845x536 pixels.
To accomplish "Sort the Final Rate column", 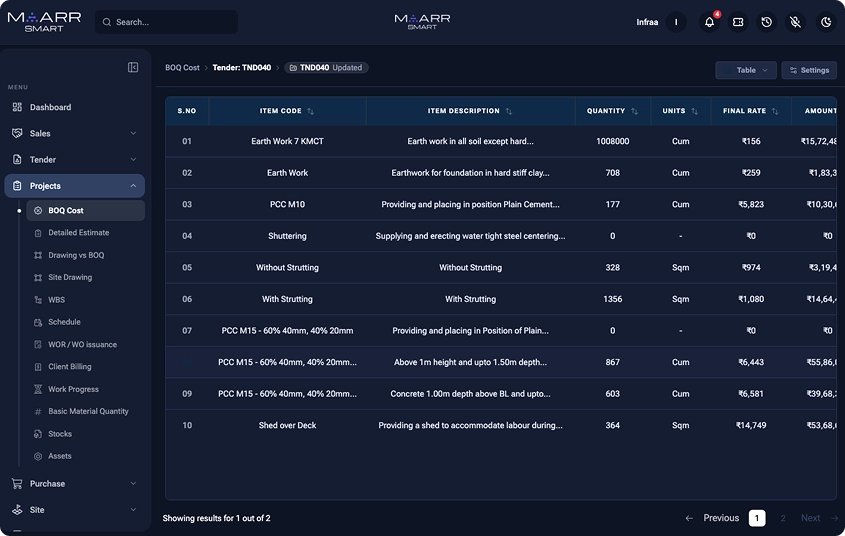I will 775,111.
